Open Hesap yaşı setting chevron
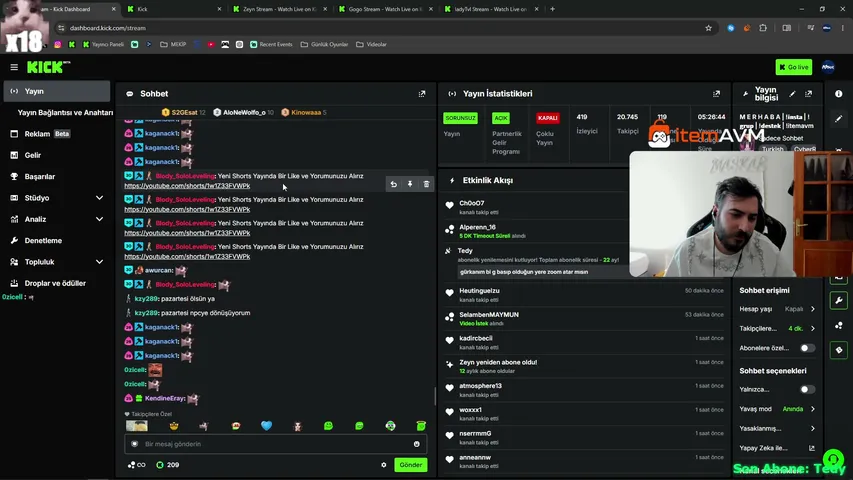Viewport: 853px width, 480px height. pos(813,309)
